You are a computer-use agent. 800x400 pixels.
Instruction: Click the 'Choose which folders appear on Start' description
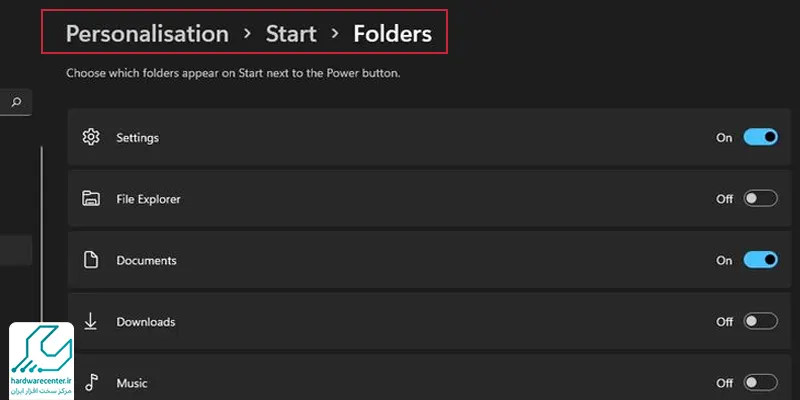click(233, 73)
